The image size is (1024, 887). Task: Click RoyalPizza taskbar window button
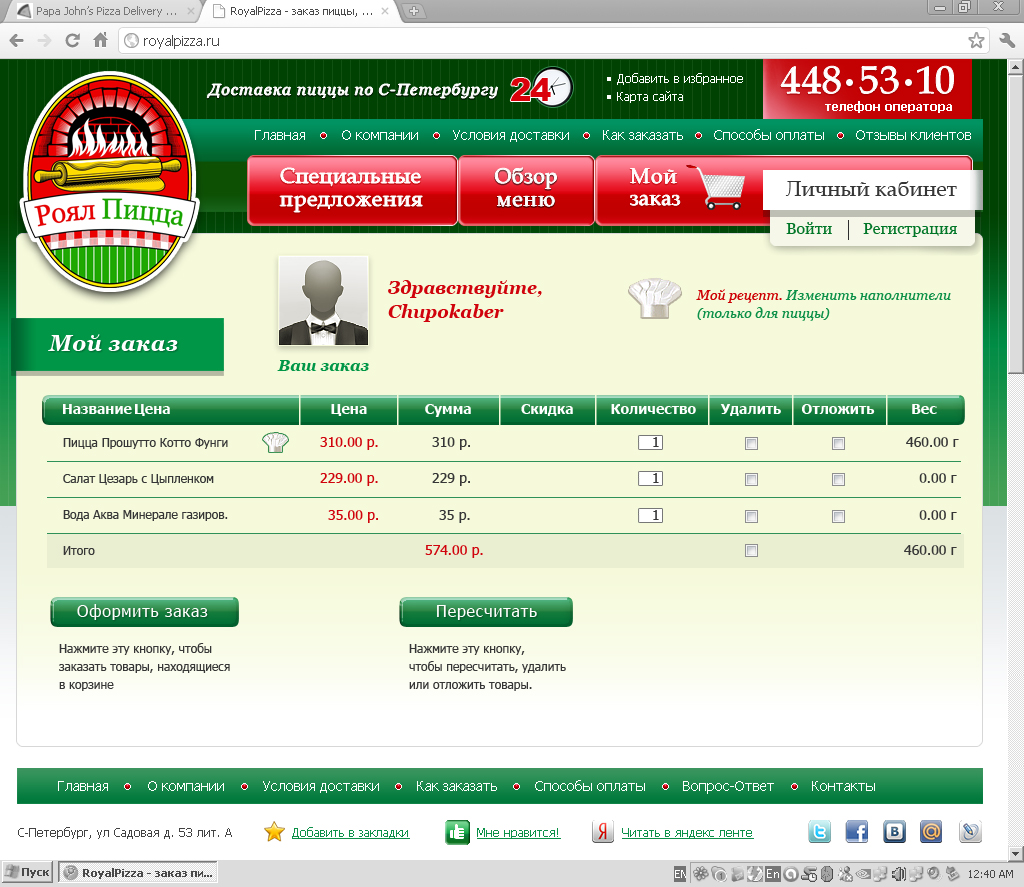(x=138, y=873)
